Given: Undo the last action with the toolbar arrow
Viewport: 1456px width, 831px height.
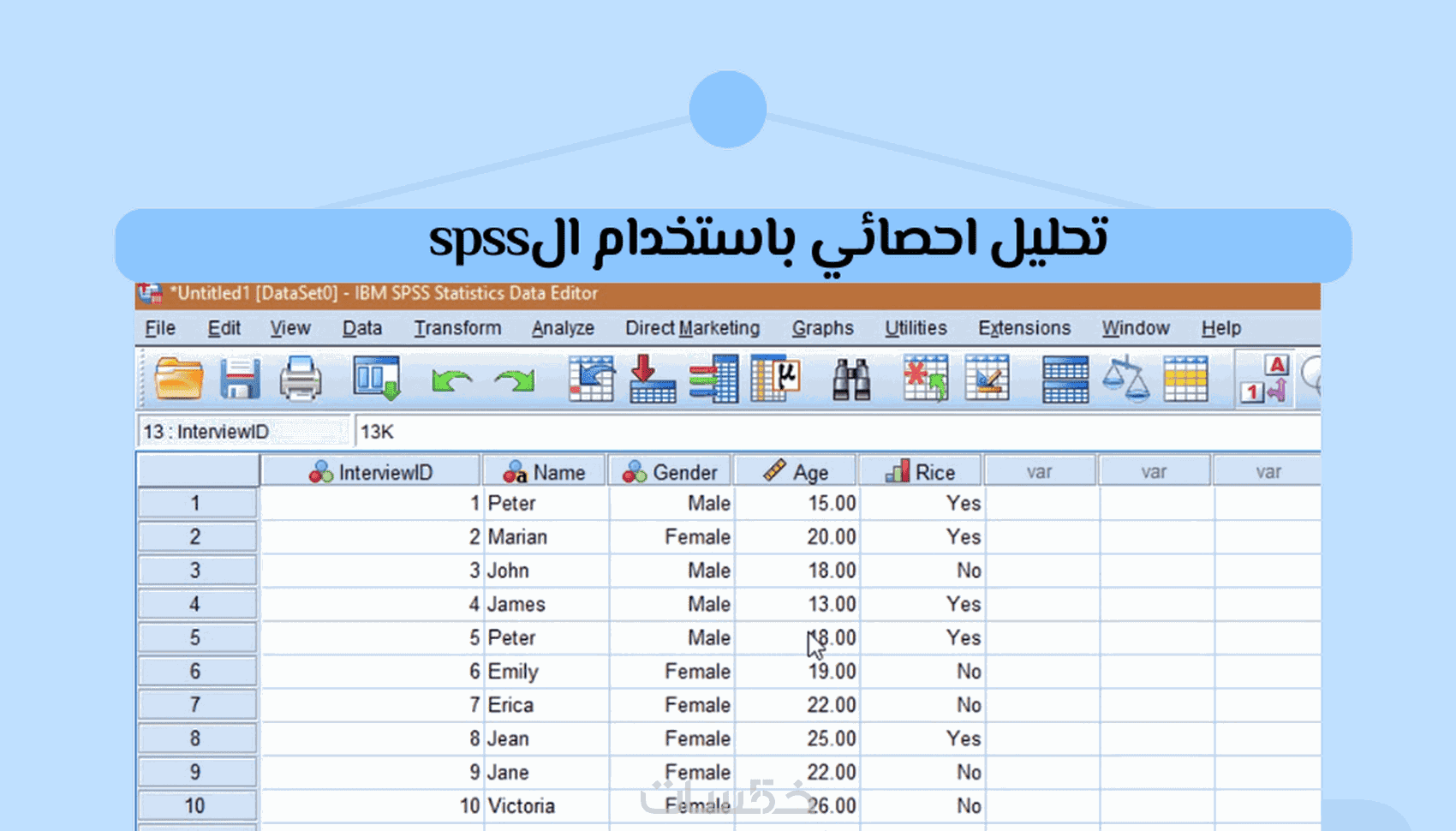Looking at the screenshot, I should point(451,380).
